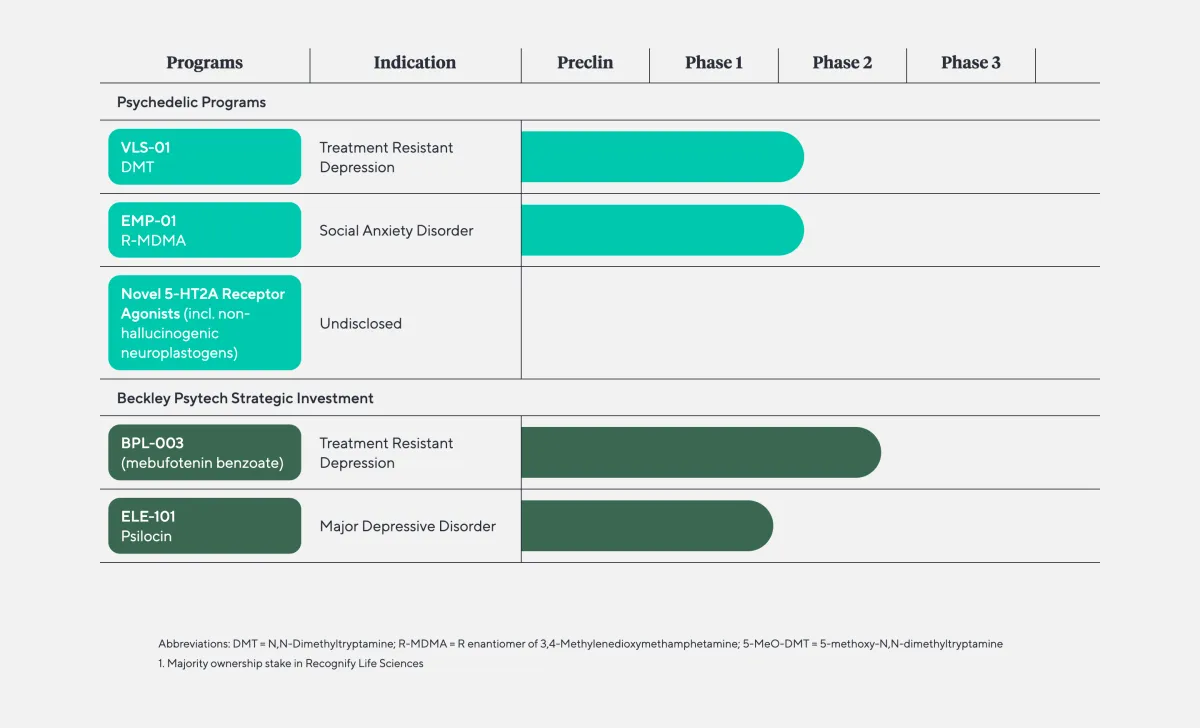The image size is (1200, 728).
Task: Collapse the Preclin column header
Action: 584,62
